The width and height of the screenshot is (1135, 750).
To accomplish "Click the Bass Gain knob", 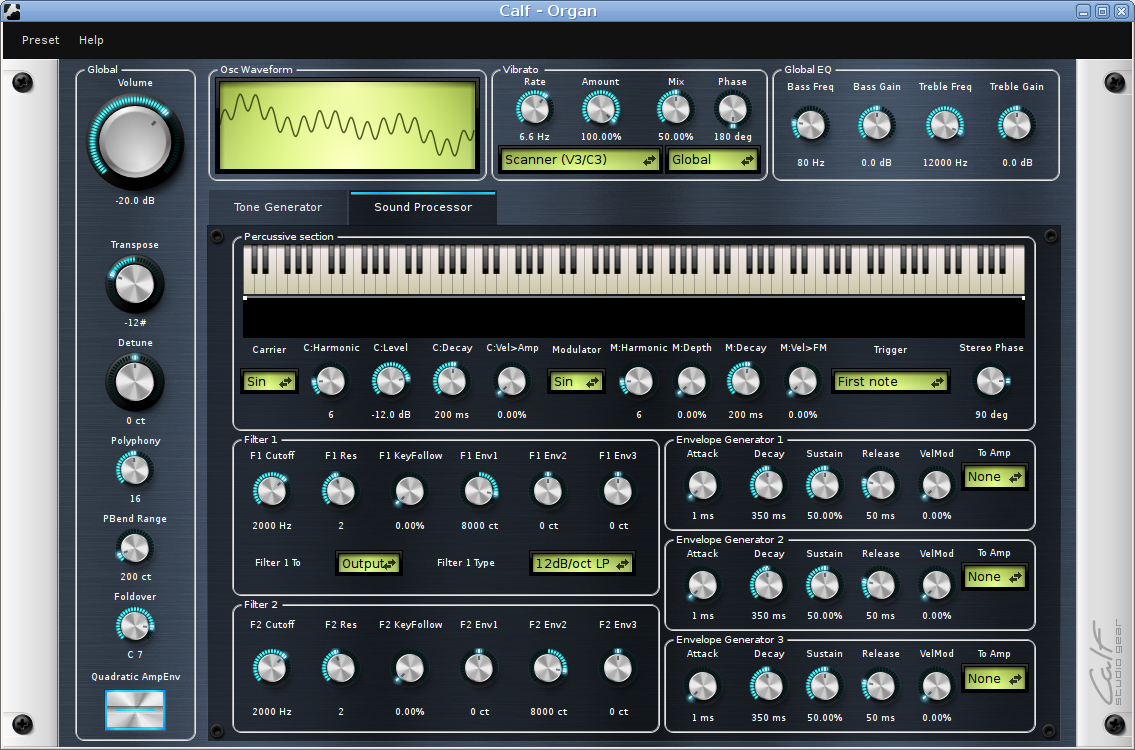I will click(x=877, y=125).
